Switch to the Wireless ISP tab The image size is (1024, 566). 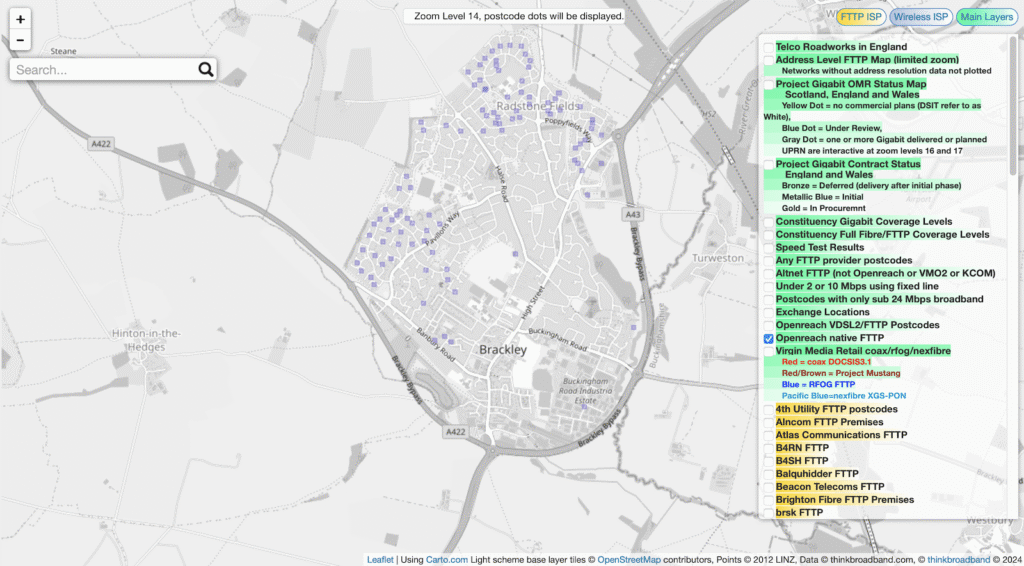click(920, 17)
